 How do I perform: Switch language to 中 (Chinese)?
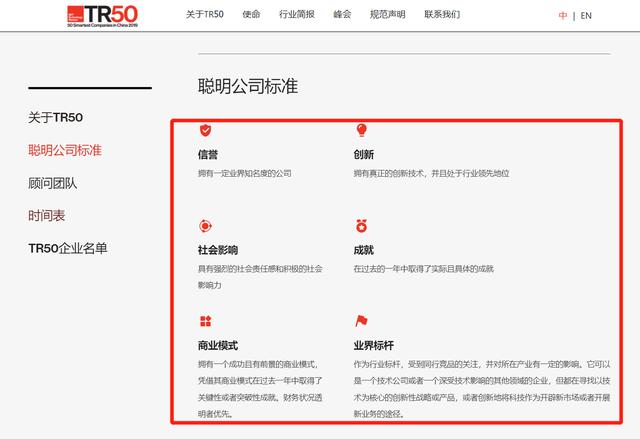[563, 16]
